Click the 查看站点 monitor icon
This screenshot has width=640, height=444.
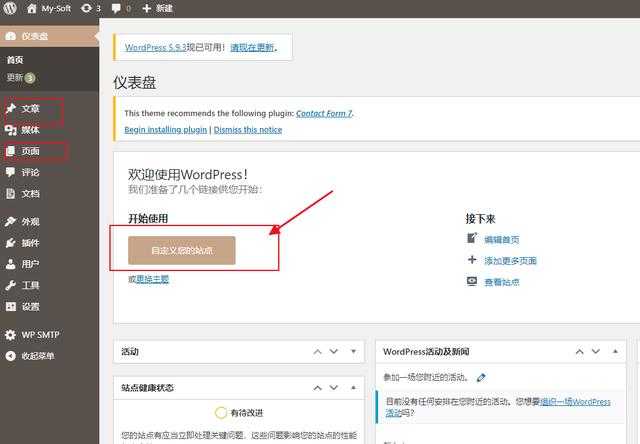472,281
